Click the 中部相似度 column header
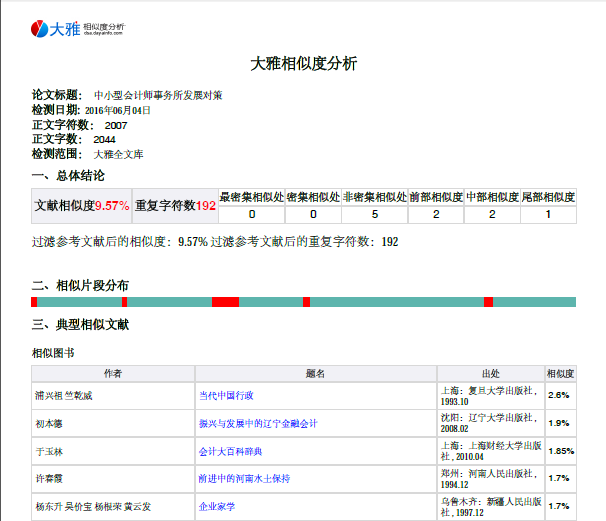 click(x=492, y=197)
